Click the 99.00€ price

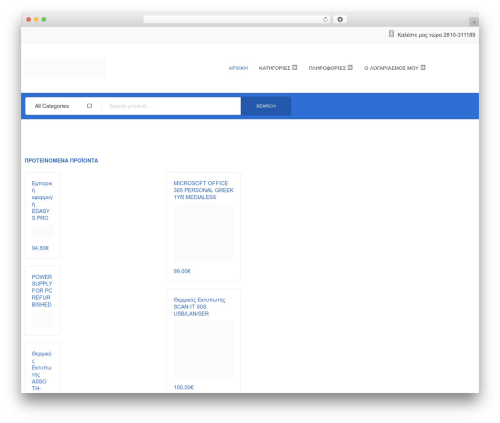[182, 271]
